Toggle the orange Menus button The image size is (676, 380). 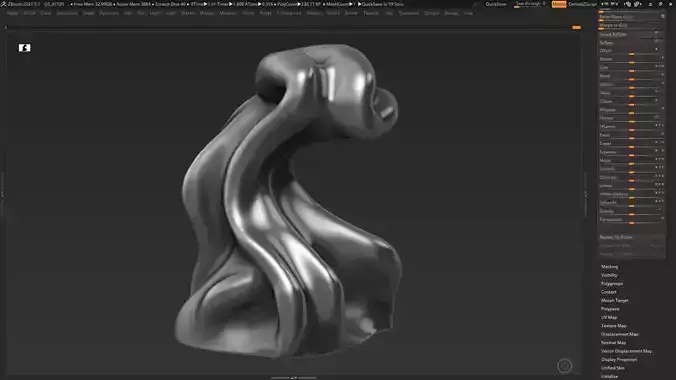(x=559, y=4)
